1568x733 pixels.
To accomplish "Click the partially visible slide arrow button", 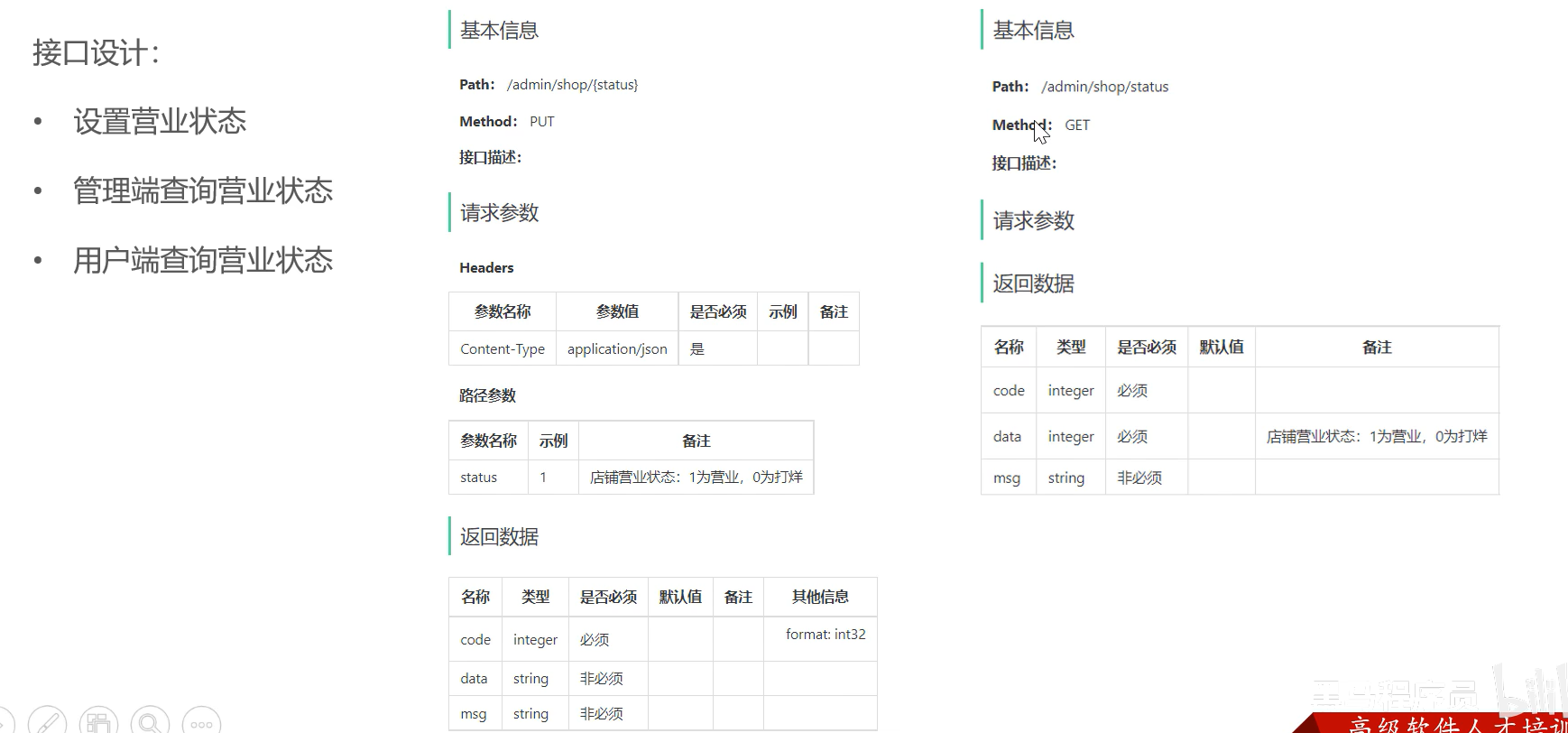I will [5, 723].
